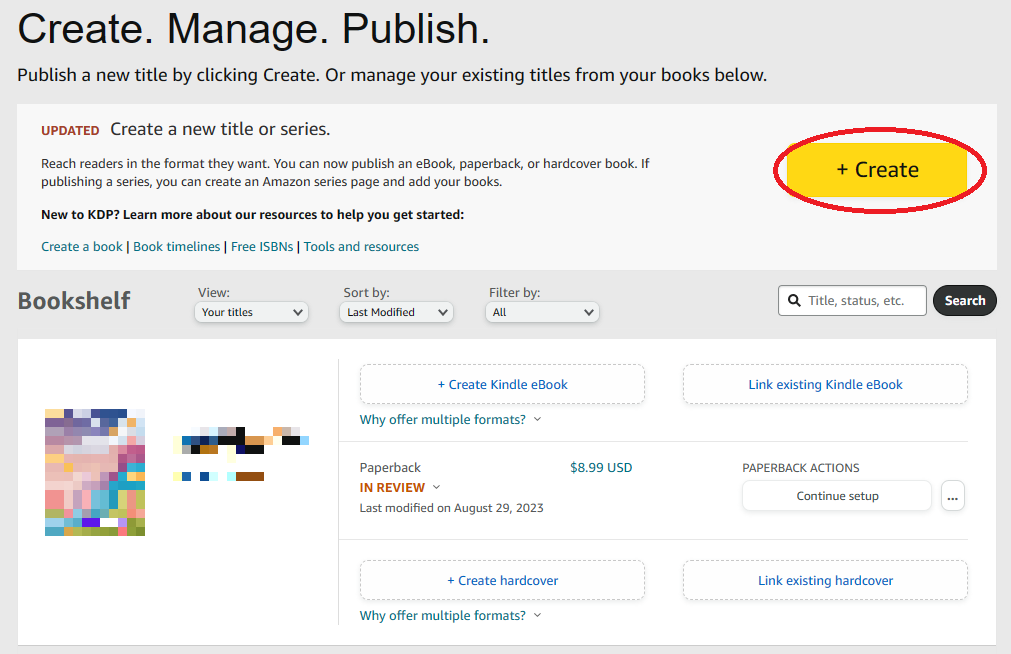Open the Free ISBNs link
The image size is (1011, 654).
click(262, 246)
